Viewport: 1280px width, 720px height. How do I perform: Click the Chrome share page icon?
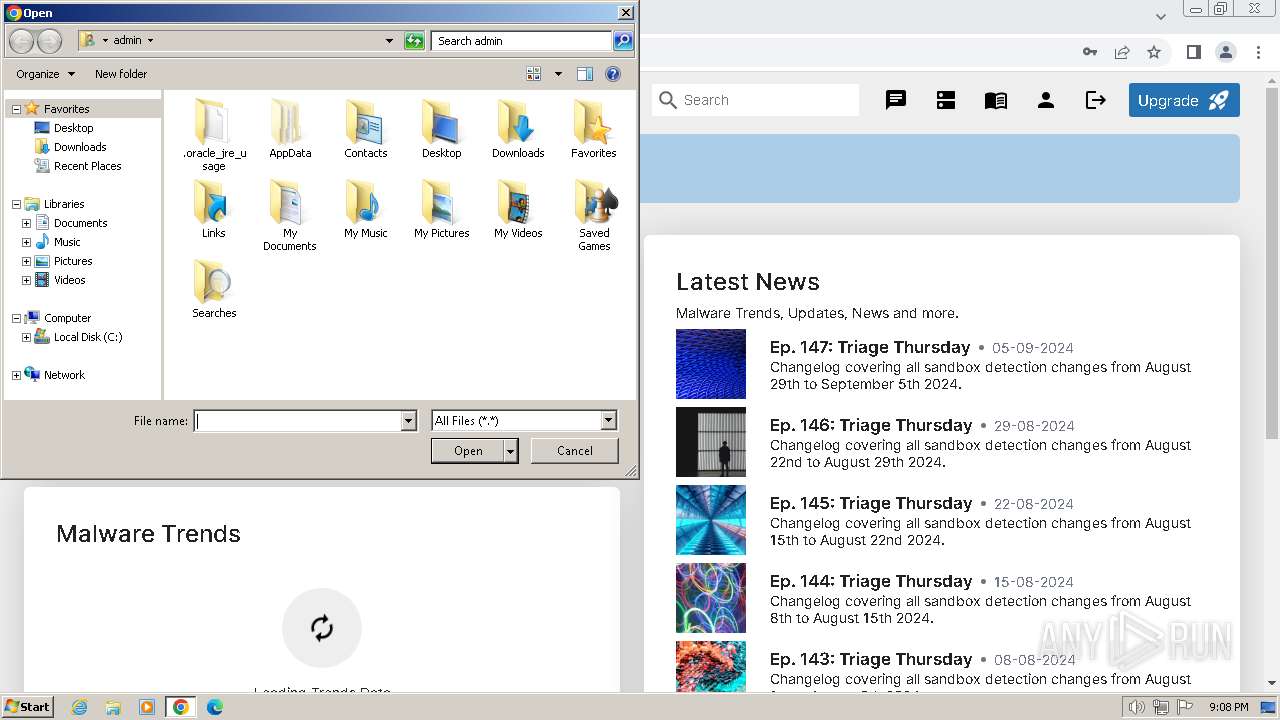point(1122,52)
